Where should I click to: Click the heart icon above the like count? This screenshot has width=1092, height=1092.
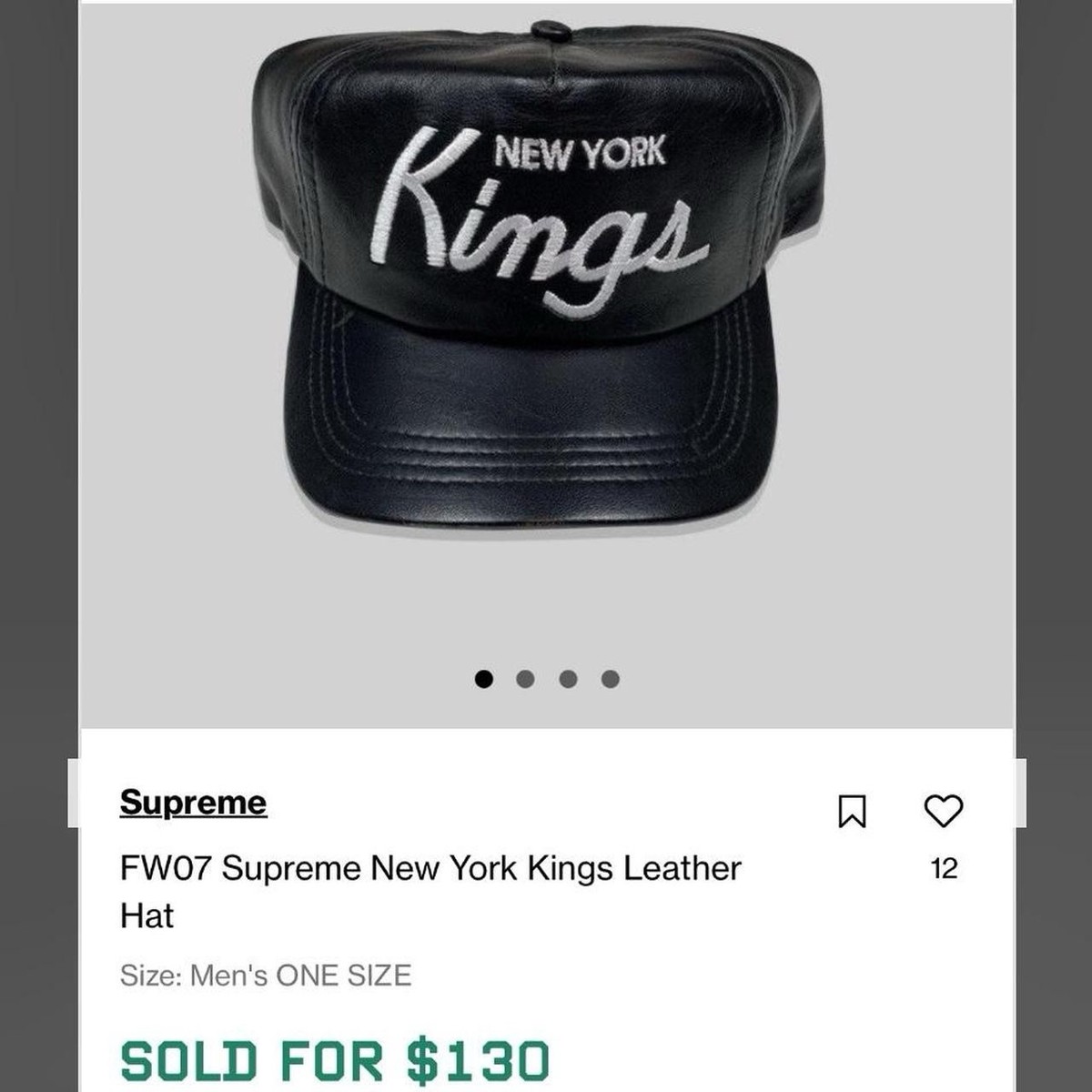click(x=944, y=812)
